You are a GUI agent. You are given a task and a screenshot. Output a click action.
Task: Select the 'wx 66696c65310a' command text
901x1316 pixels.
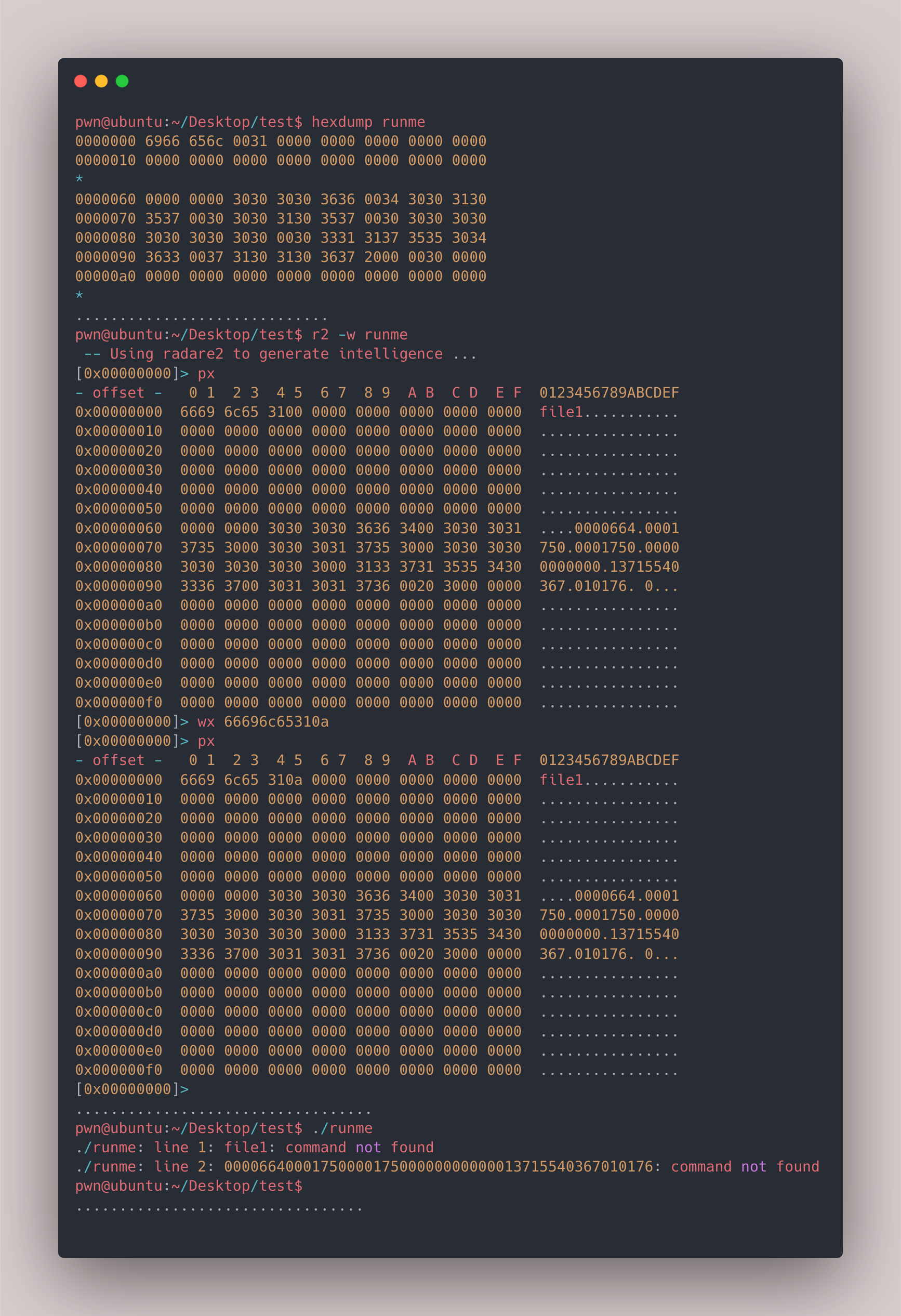point(263,722)
